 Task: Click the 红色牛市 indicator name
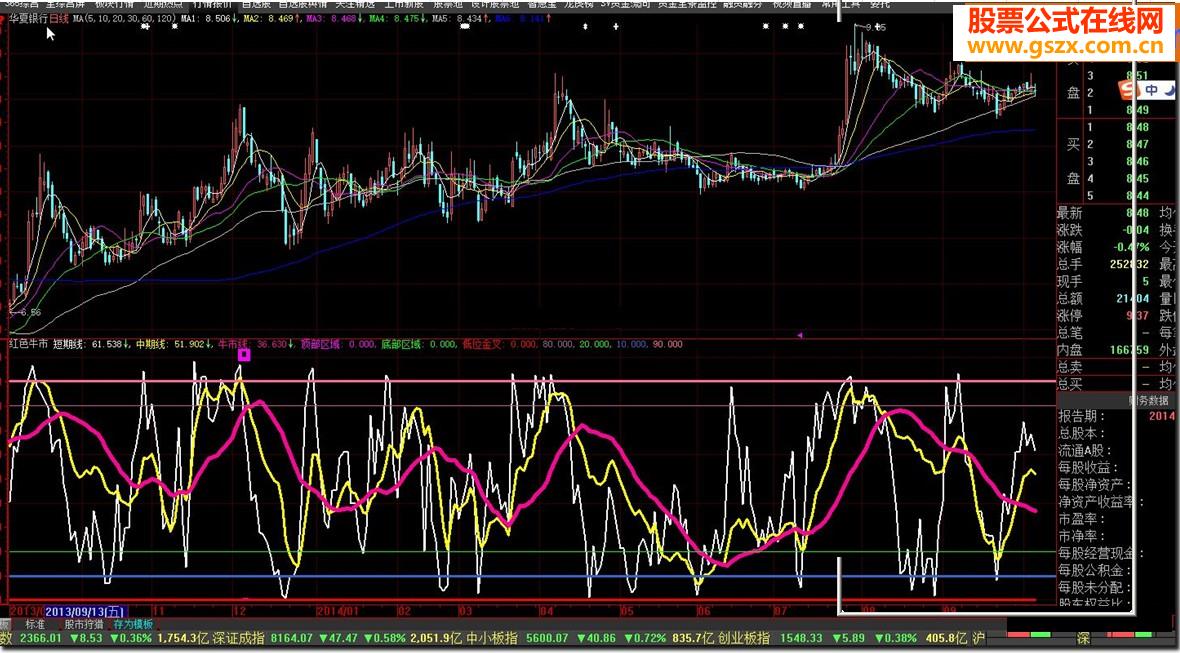[x=28, y=343]
